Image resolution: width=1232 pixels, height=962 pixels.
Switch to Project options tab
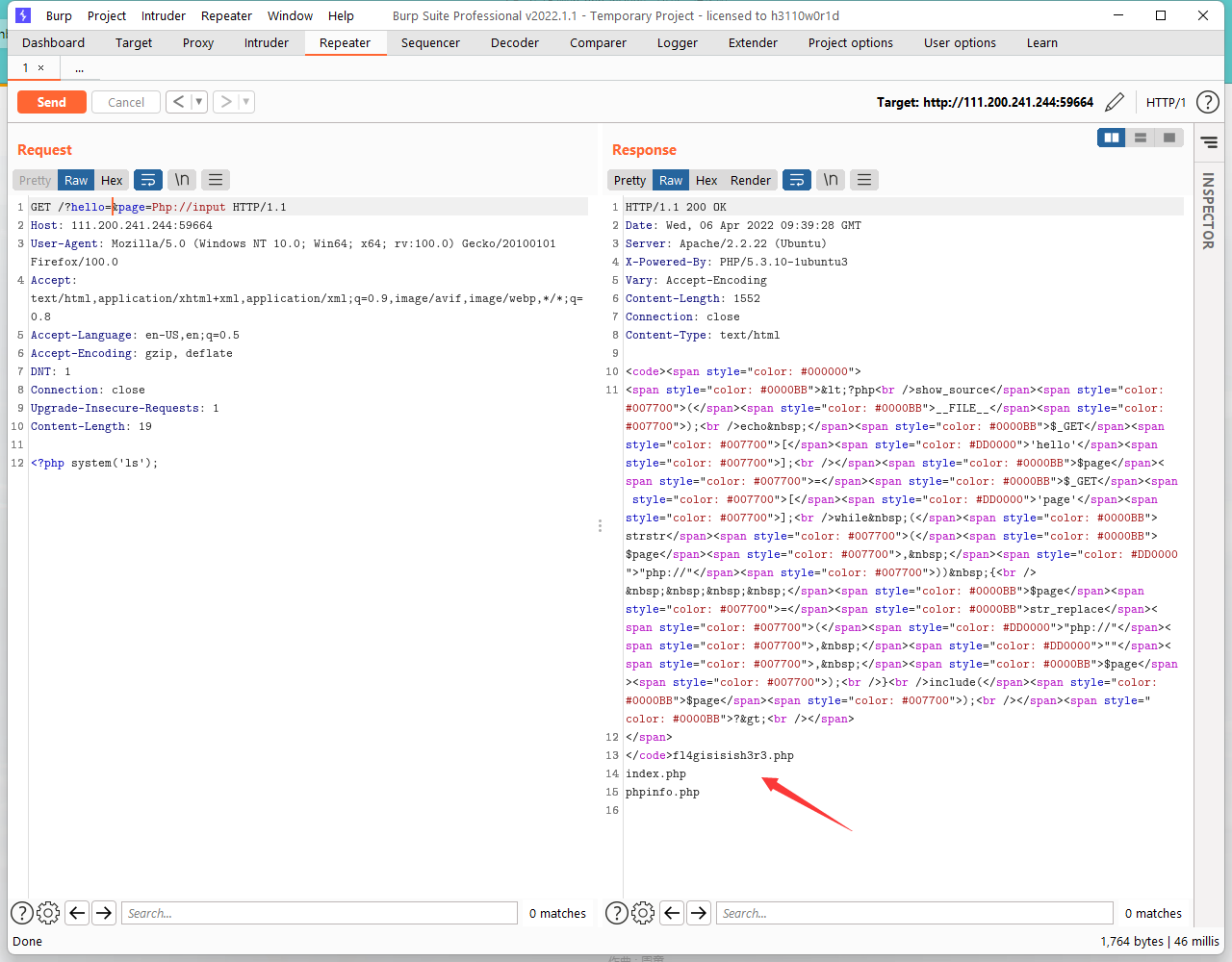pyautogui.click(x=851, y=42)
